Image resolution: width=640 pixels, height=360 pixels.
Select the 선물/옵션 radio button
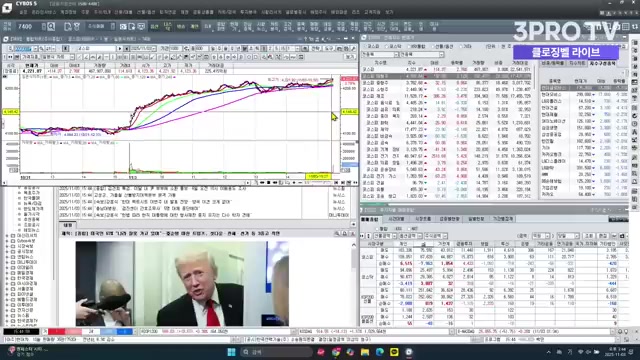coord(433,47)
